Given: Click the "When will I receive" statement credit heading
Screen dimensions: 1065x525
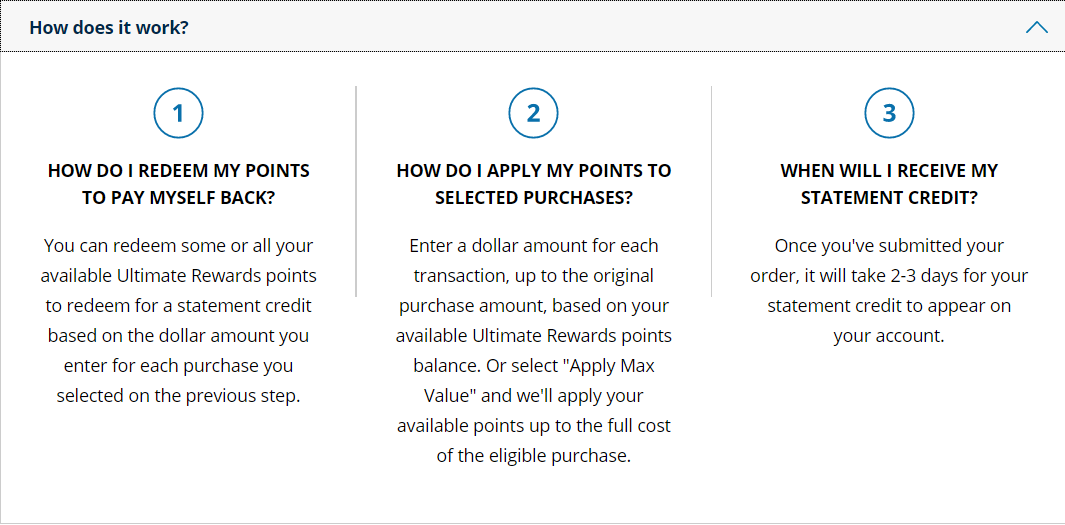Looking at the screenshot, I should click(x=889, y=184).
